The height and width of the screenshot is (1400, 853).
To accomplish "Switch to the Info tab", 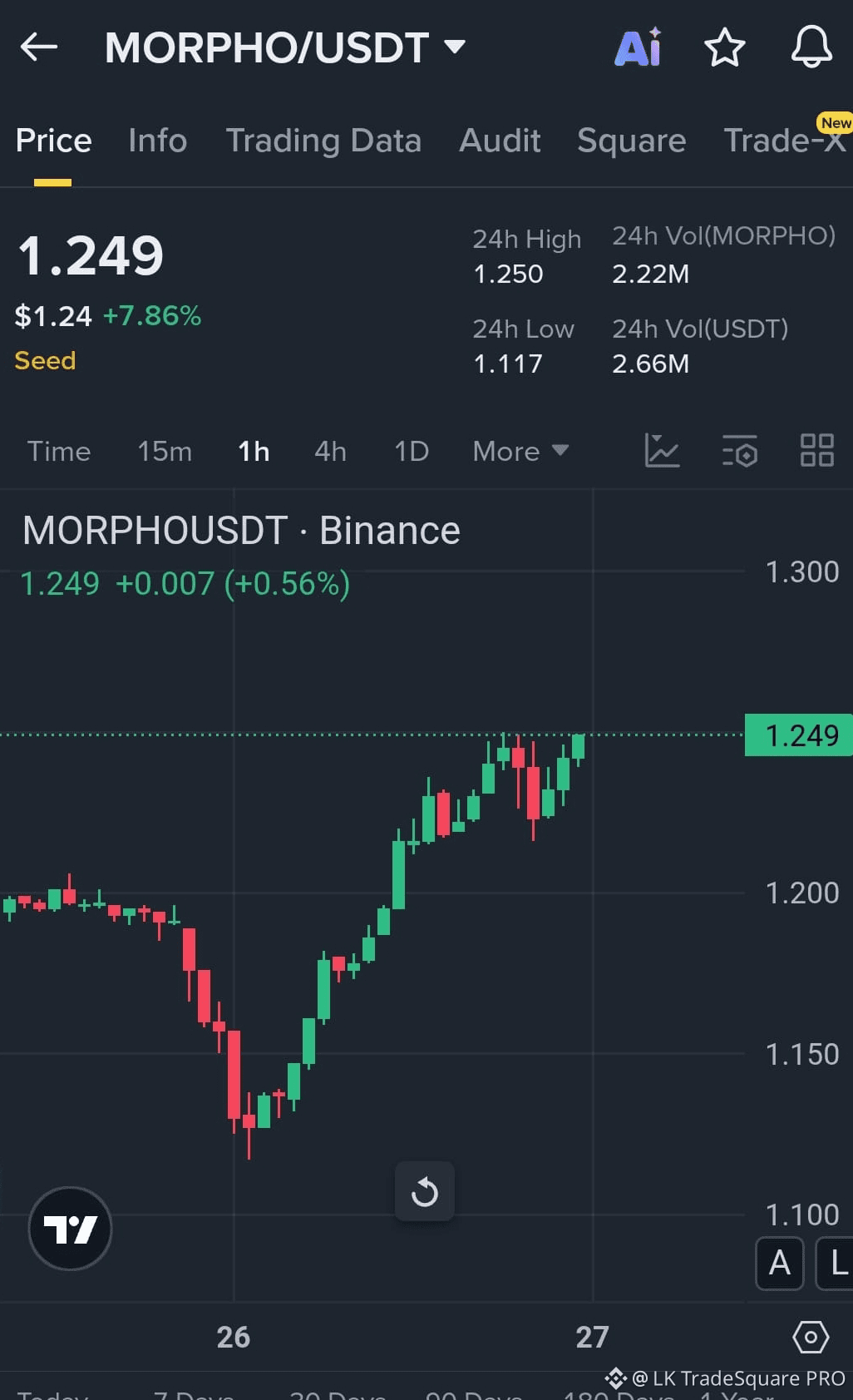I will (x=157, y=140).
